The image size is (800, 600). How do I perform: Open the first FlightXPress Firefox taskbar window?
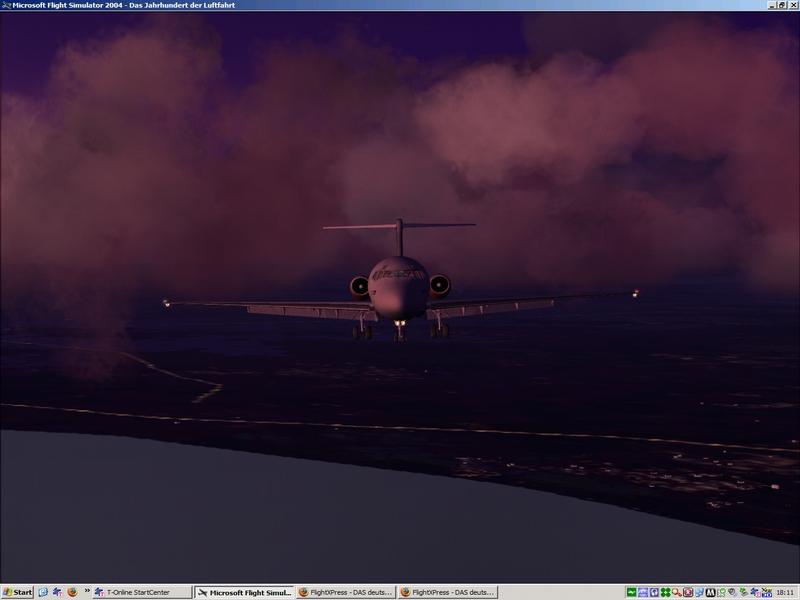pyautogui.click(x=346, y=592)
